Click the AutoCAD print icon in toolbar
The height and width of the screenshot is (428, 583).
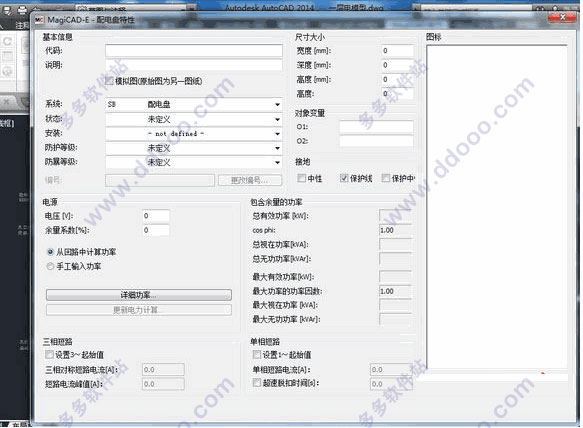[22, 10]
